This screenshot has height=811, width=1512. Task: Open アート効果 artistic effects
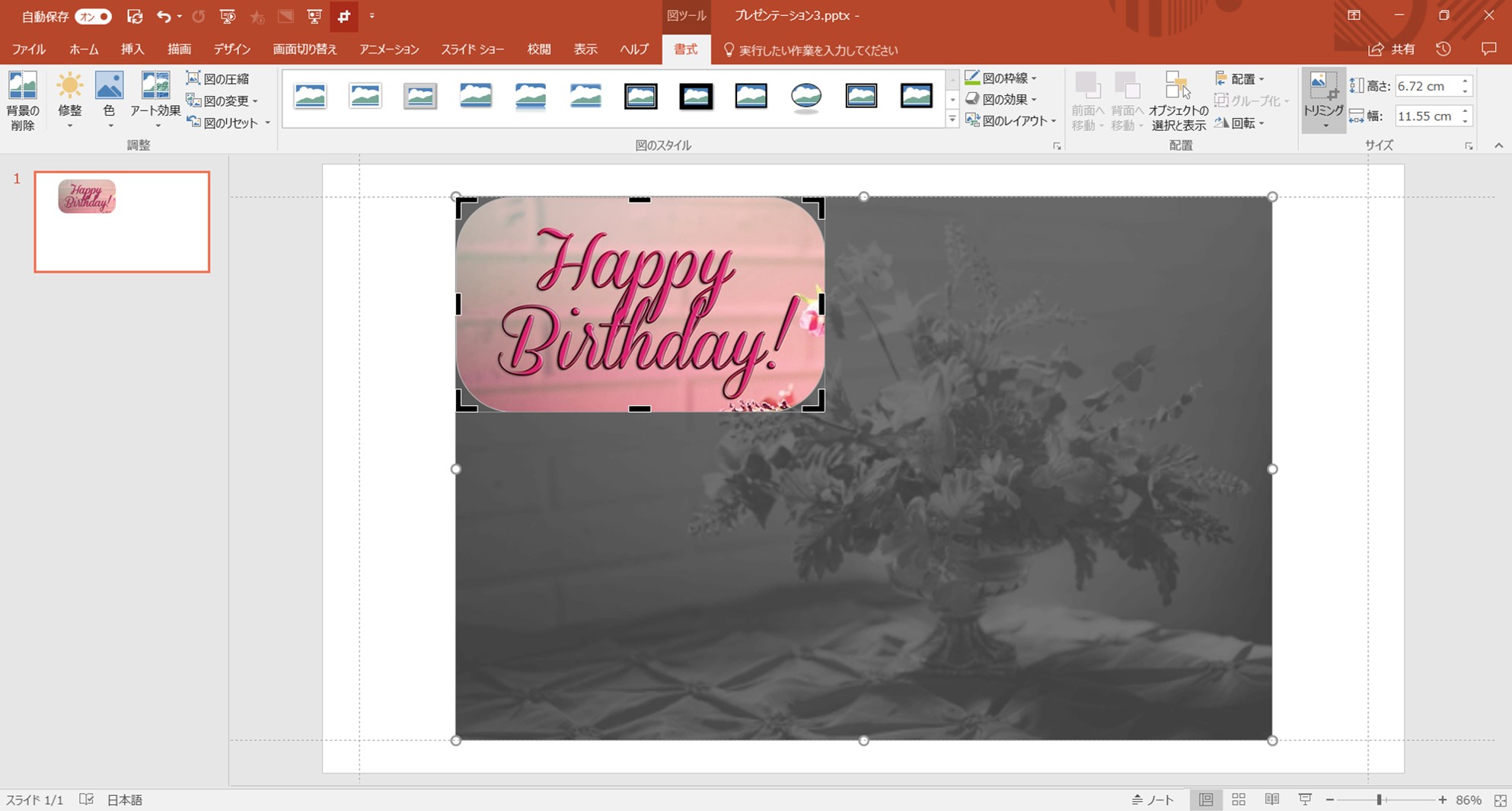tap(155, 100)
